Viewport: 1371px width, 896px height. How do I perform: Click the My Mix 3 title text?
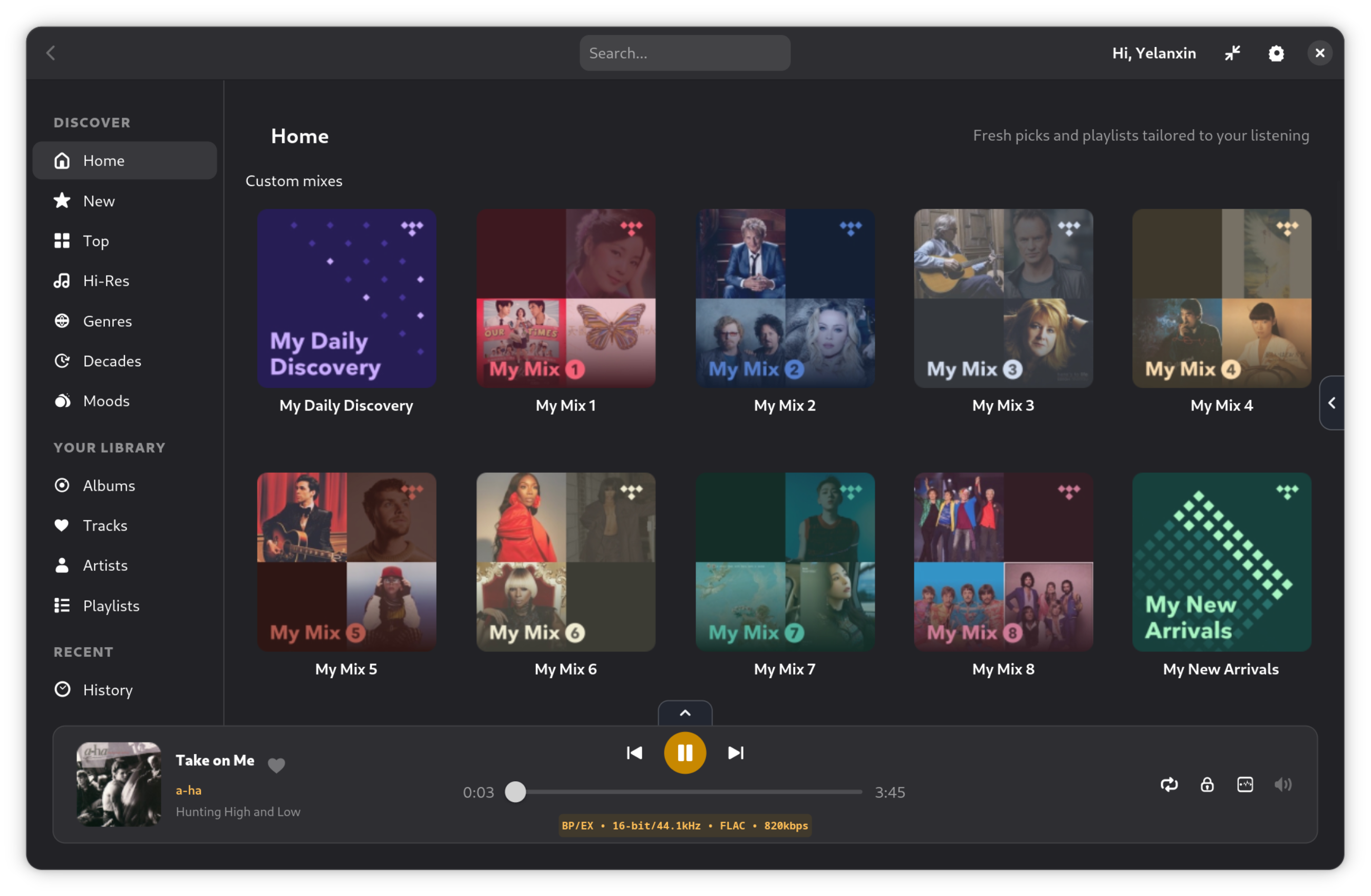pyautogui.click(x=1003, y=405)
